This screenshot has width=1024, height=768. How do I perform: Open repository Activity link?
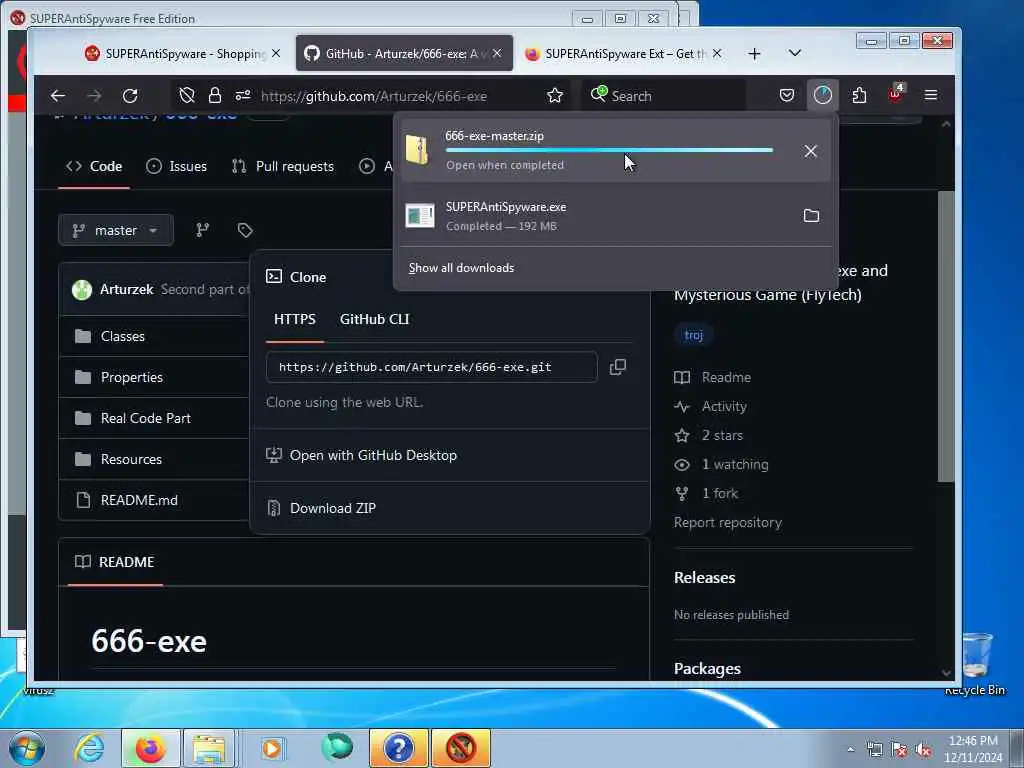[724, 406]
